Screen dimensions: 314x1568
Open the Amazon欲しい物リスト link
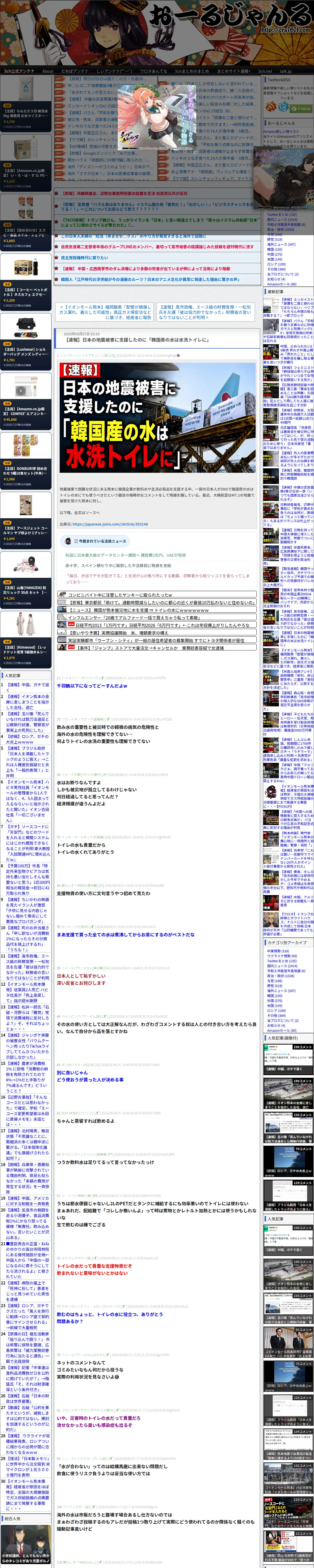point(281,131)
